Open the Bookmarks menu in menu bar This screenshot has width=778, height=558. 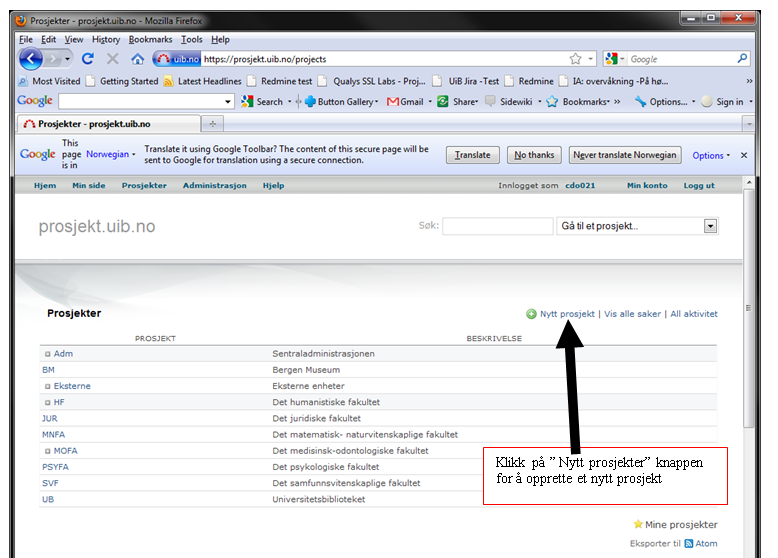149,39
